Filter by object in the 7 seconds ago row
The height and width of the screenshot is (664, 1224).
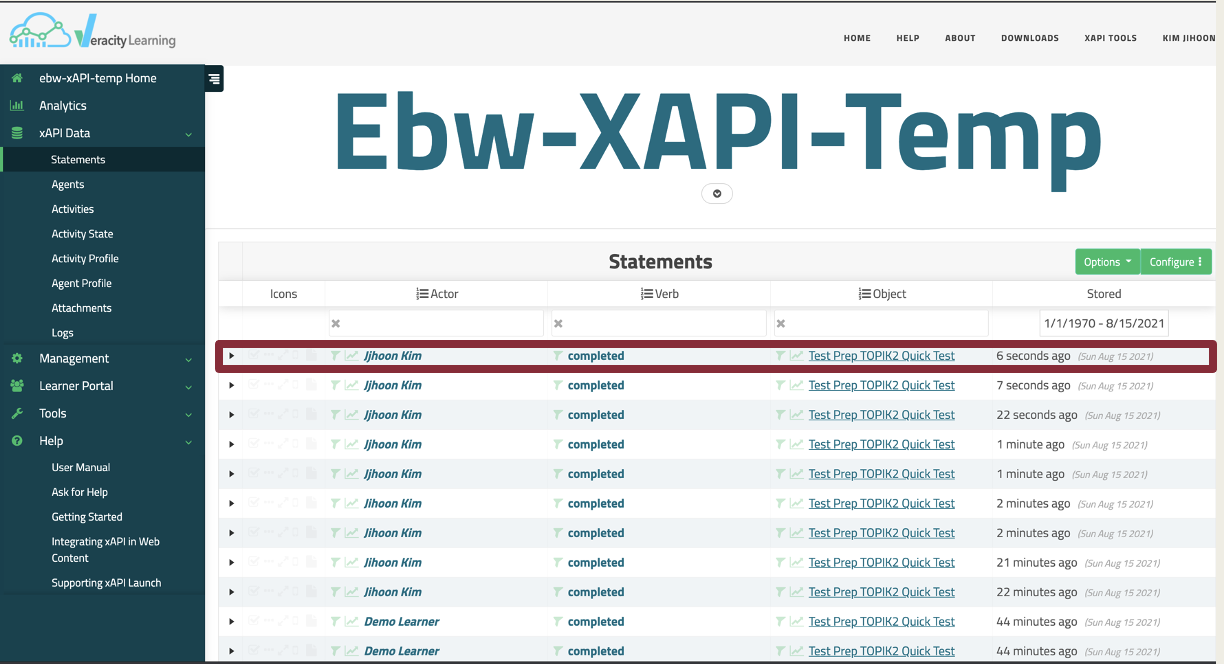point(781,385)
